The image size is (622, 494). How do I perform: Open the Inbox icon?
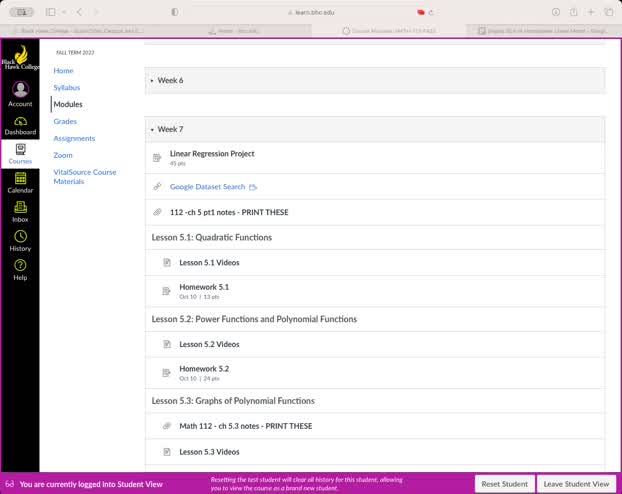pos(20,211)
